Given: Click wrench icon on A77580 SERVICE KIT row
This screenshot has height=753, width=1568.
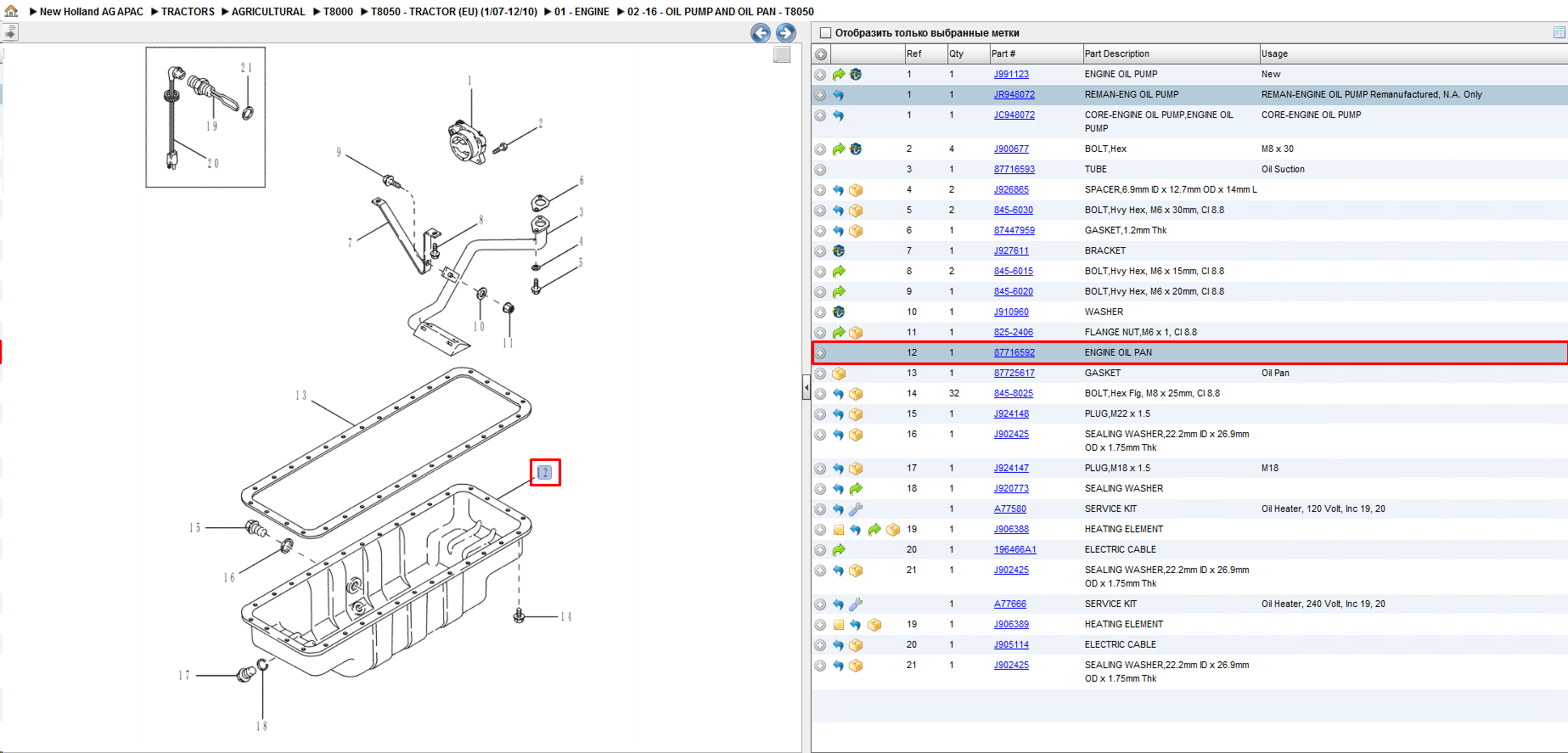Looking at the screenshot, I should pos(856,509).
